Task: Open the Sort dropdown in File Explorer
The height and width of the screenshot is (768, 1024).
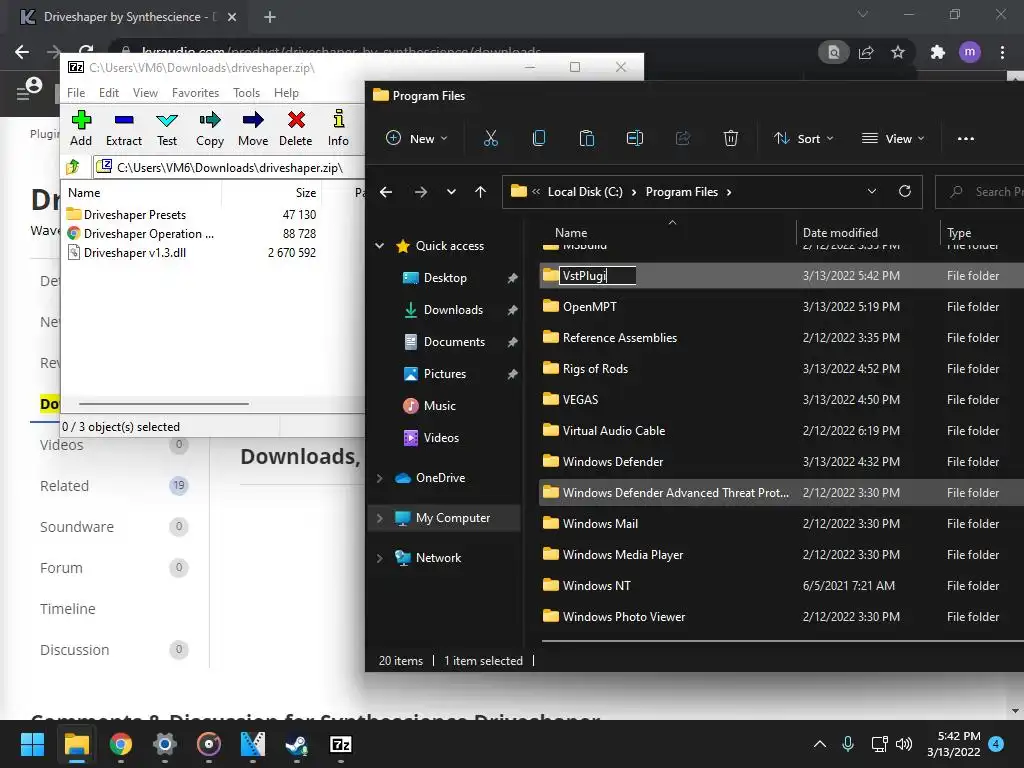Action: point(803,138)
